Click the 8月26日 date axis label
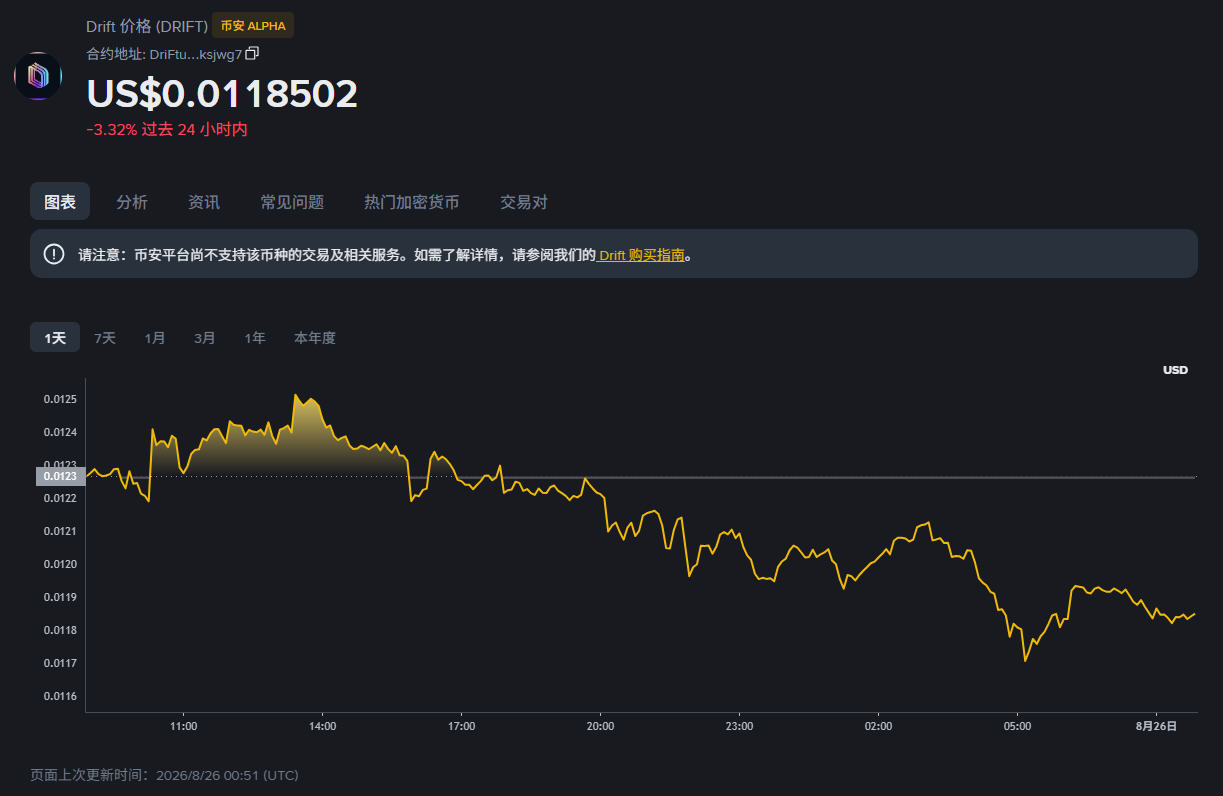 [1158, 726]
